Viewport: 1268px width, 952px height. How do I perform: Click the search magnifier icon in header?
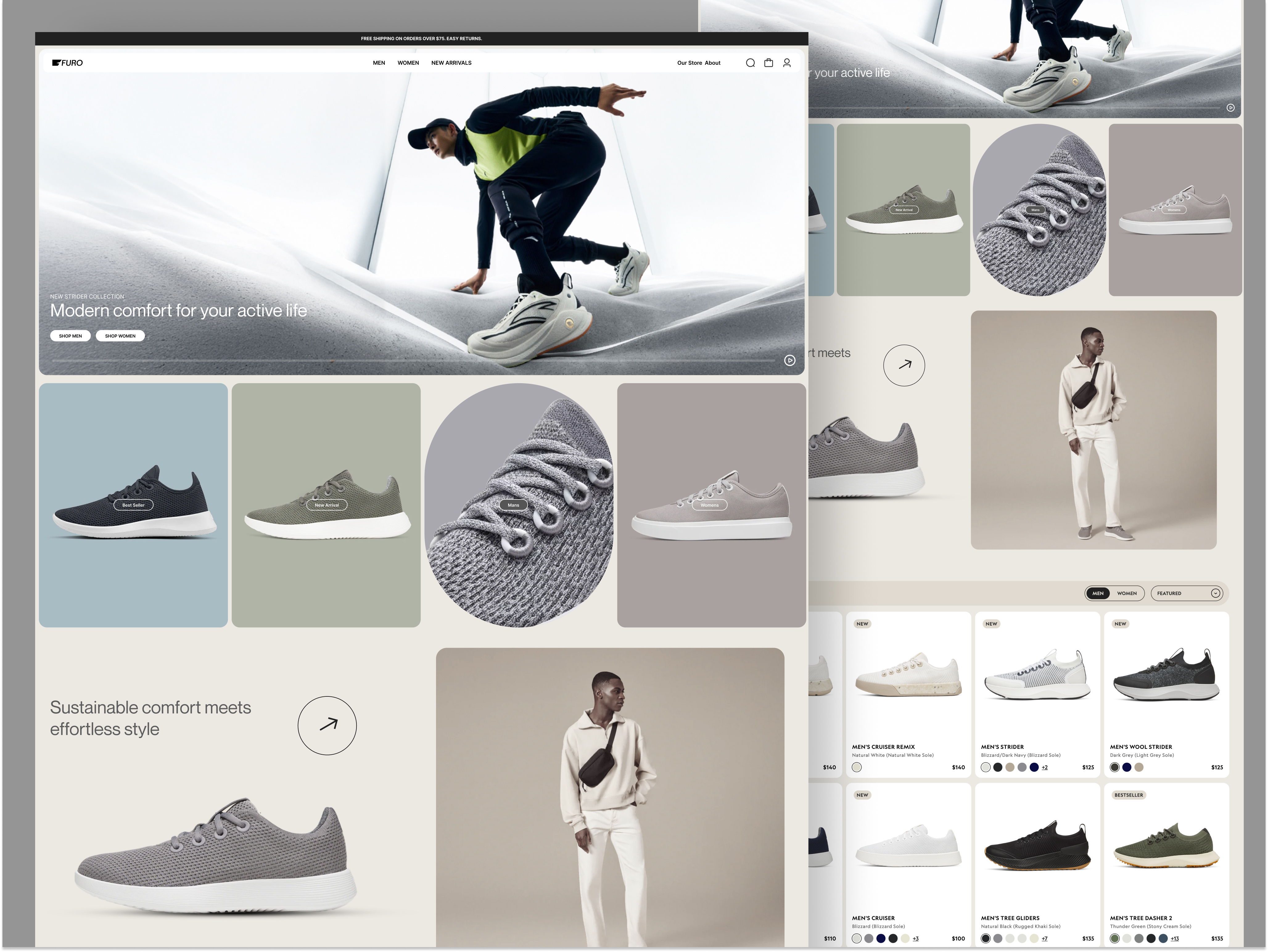750,63
